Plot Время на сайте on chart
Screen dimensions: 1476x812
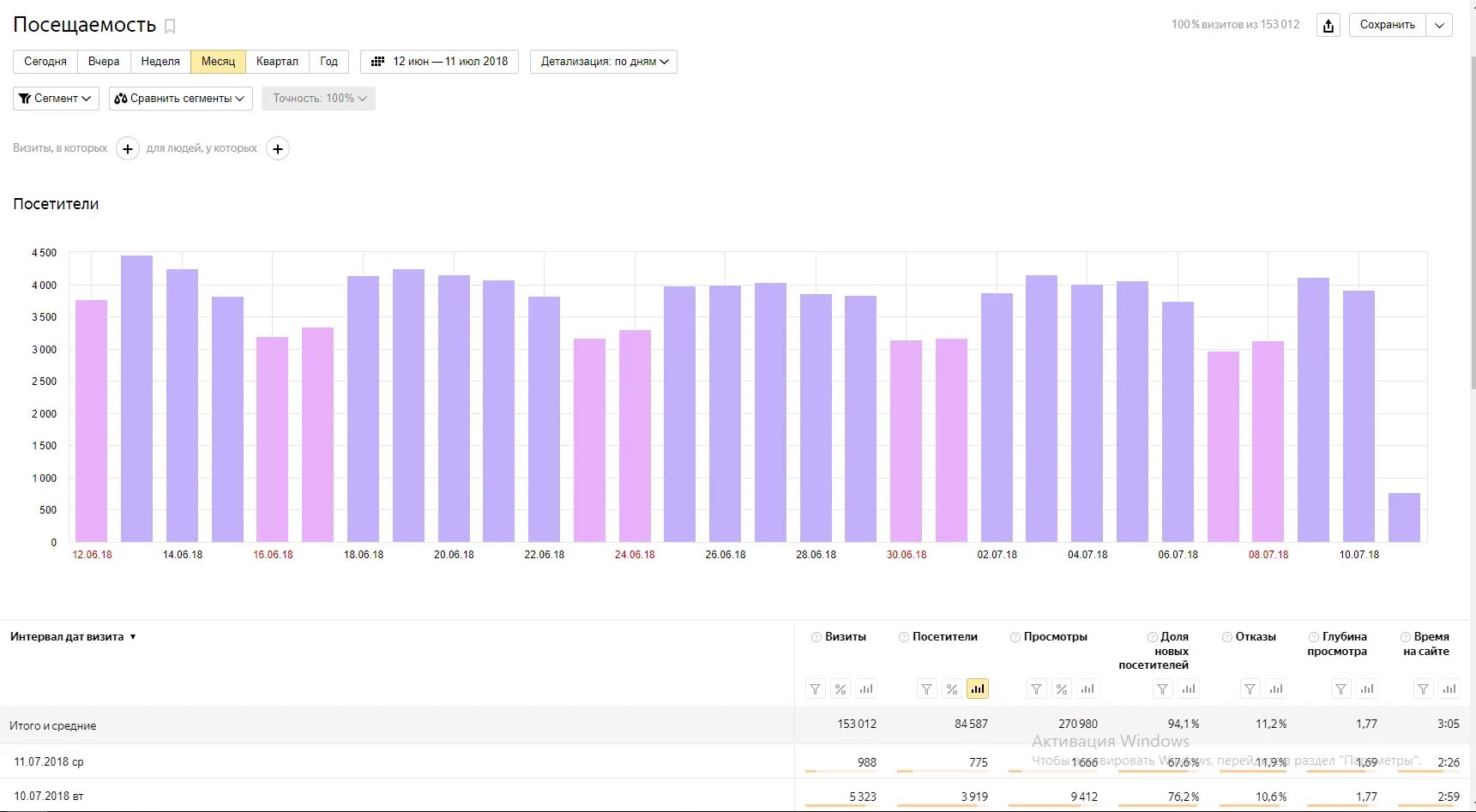click(x=1449, y=689)
